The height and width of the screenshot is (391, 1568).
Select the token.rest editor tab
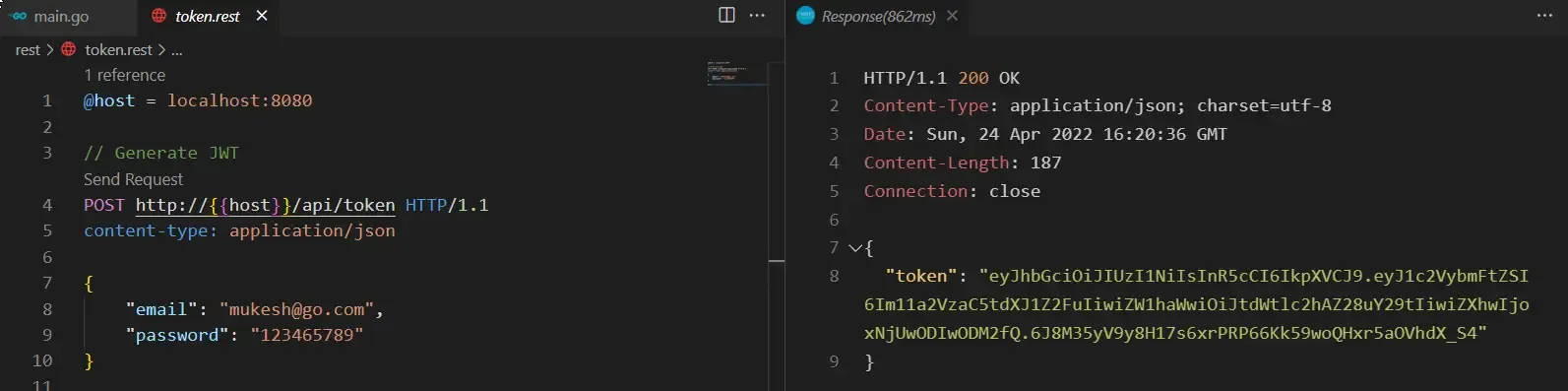click(x=208, y=17)
